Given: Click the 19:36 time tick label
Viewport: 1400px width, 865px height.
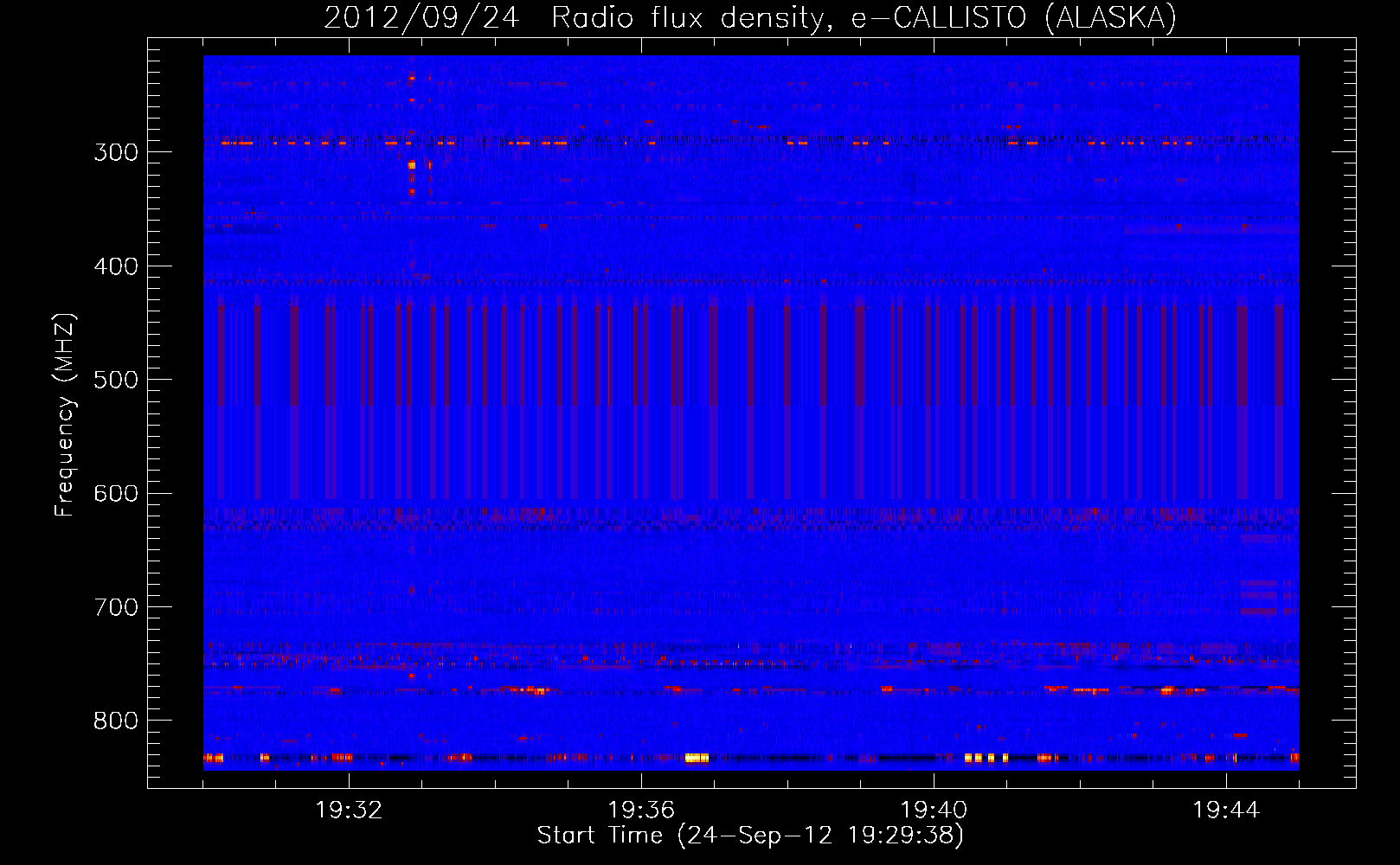Looking at the screenshot, I should 641,811.
